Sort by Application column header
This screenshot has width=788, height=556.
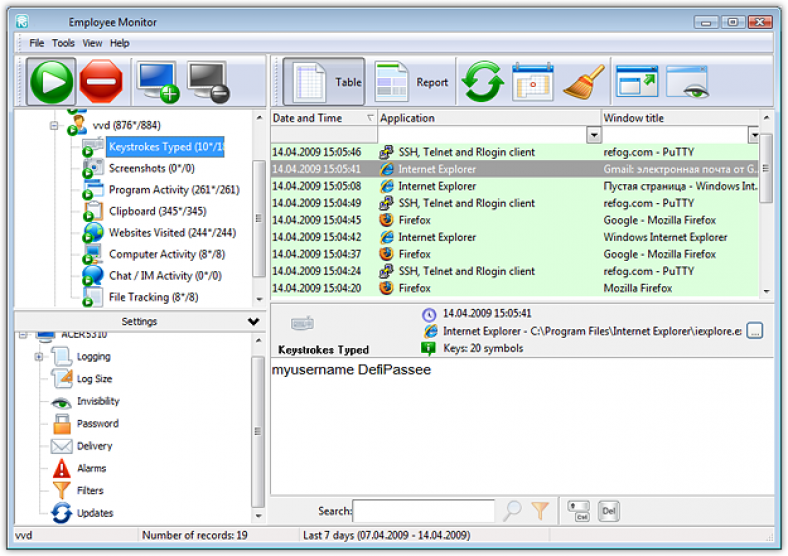489,118
